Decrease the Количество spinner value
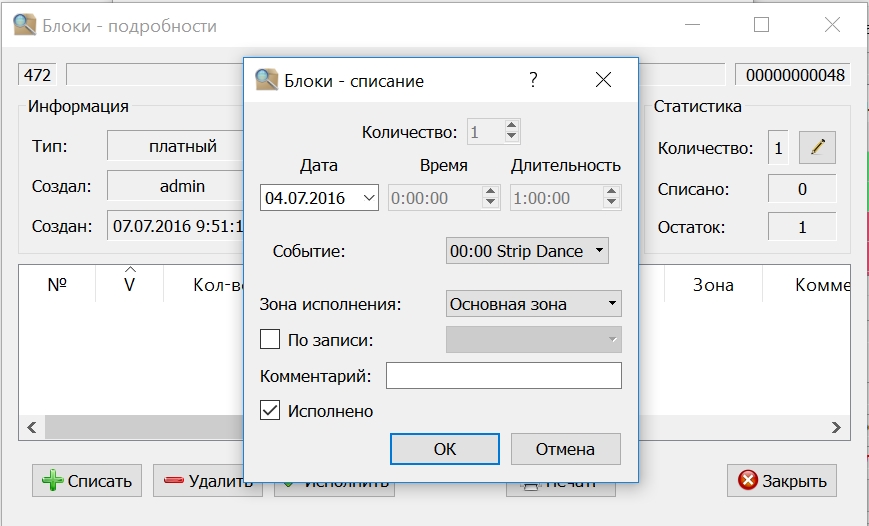 point(512,137)
